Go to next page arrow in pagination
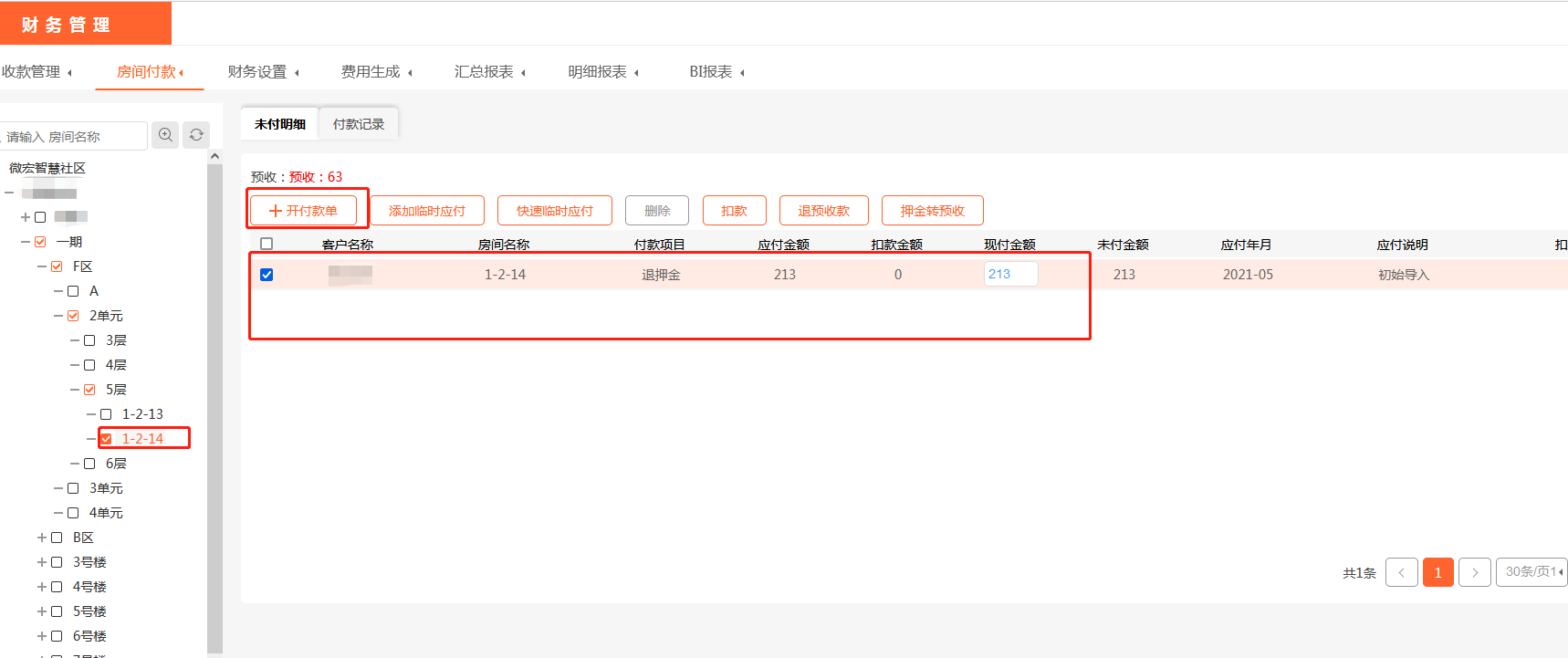 point(1475,572)
